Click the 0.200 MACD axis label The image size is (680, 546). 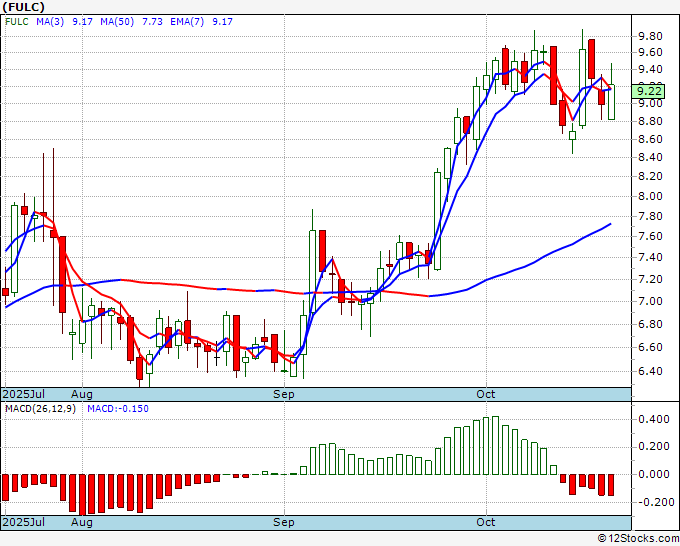tap(654, 447)
